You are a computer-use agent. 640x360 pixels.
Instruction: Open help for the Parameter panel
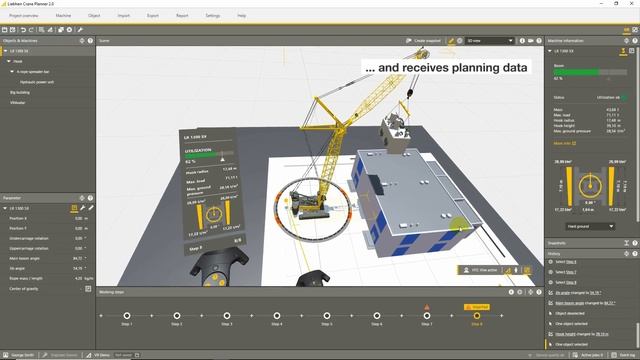coord(90,198)
